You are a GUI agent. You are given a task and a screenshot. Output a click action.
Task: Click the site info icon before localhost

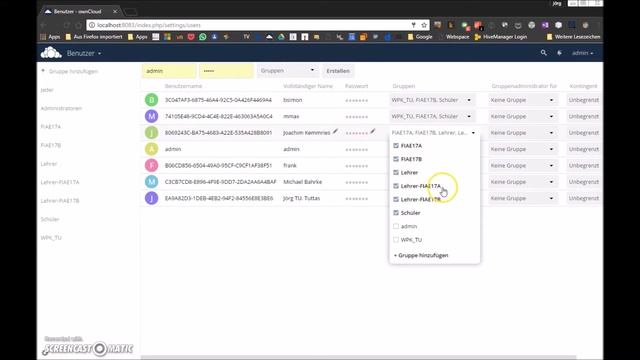click(x=92, y=25)
